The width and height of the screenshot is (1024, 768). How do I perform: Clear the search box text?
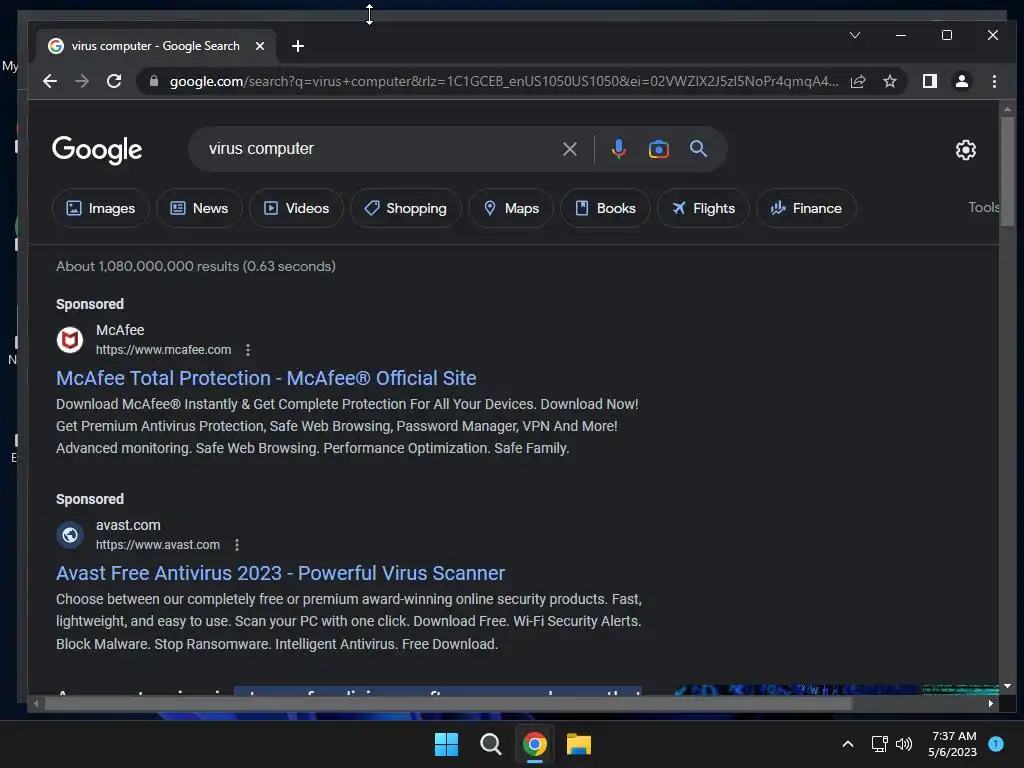(x=569, y=149)
